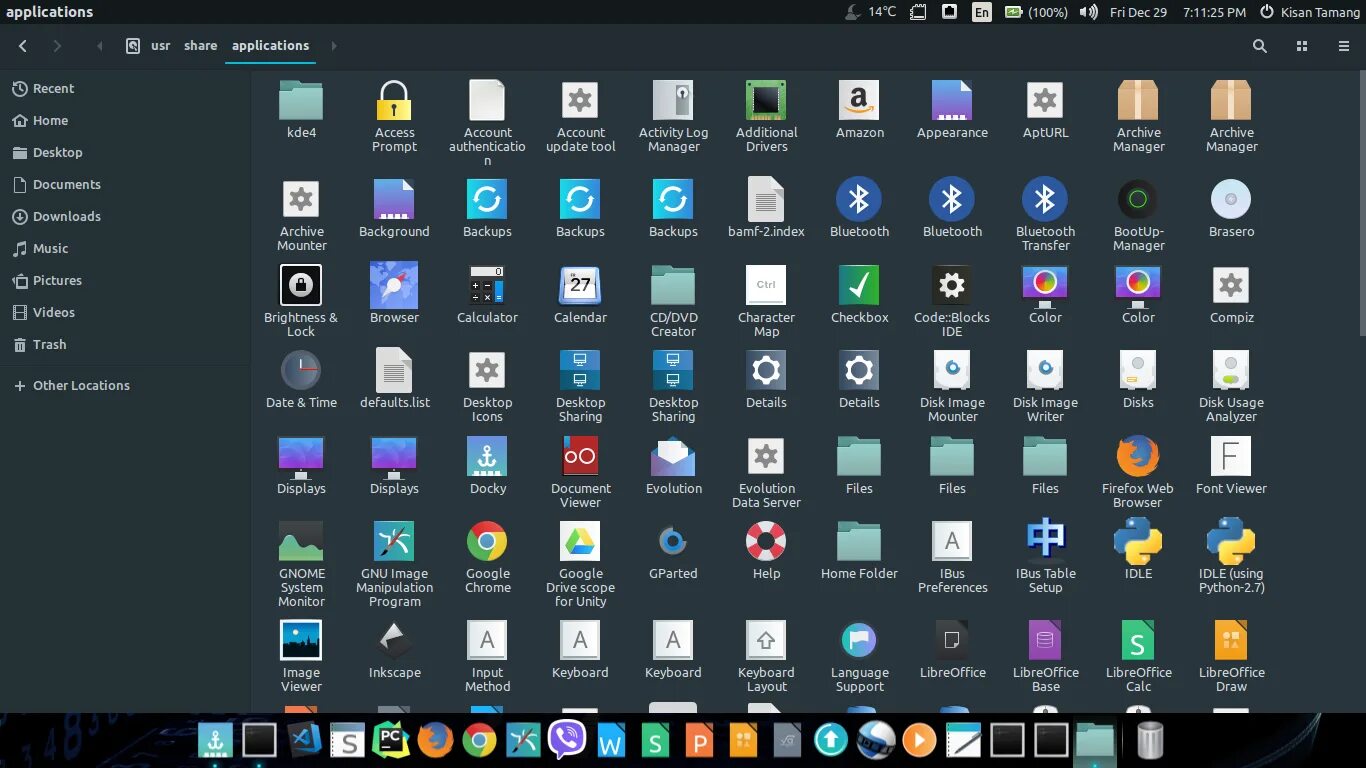Open the battery (100%) indicator
Viewport: 1366px width, 768px height.
[x=1036, y=12]
